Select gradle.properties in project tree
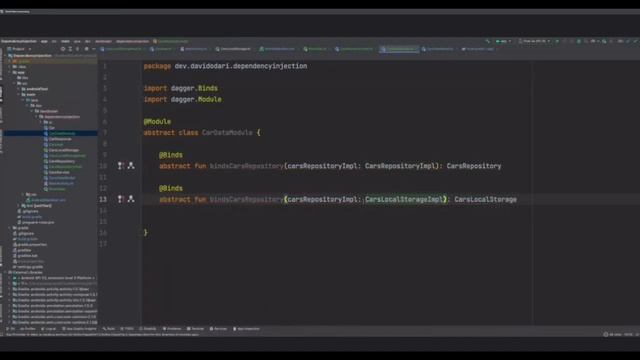640x360 pixels. point(30,244)
